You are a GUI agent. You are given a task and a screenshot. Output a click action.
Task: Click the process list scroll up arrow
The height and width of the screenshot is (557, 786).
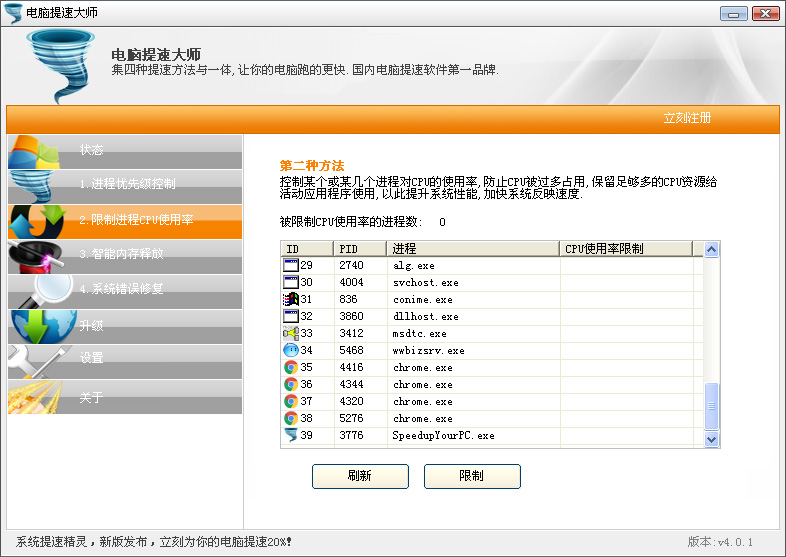[712, 250]
